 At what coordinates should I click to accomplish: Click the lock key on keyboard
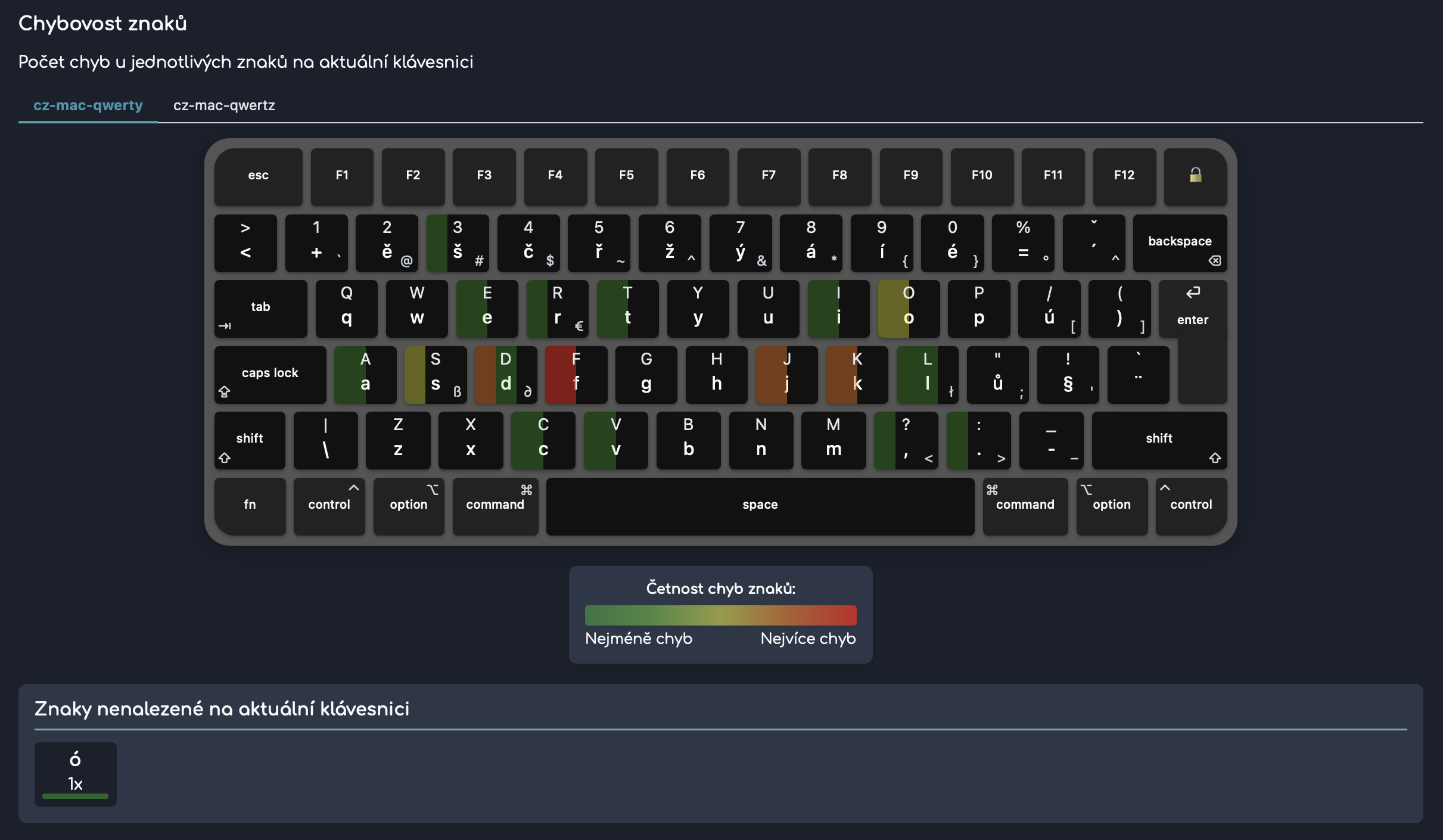[x=1195, y=176]
